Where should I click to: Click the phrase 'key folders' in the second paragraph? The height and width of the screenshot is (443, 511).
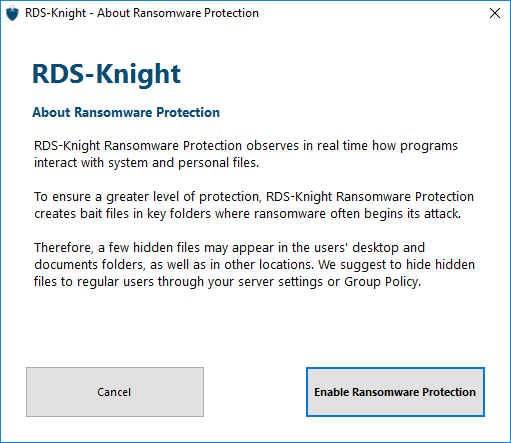coord(179,214)
